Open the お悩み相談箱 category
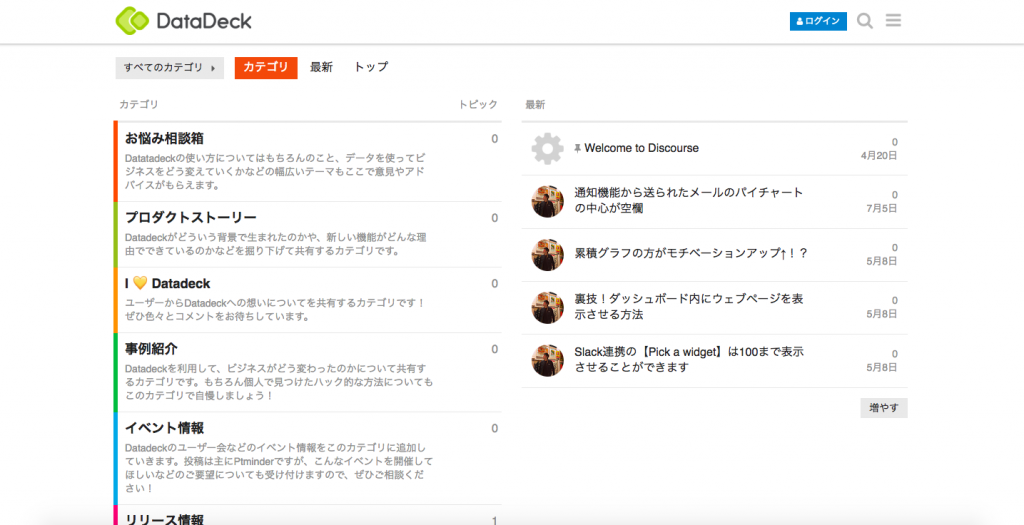The image size is (1024, 525). click(x=164, y=139)
